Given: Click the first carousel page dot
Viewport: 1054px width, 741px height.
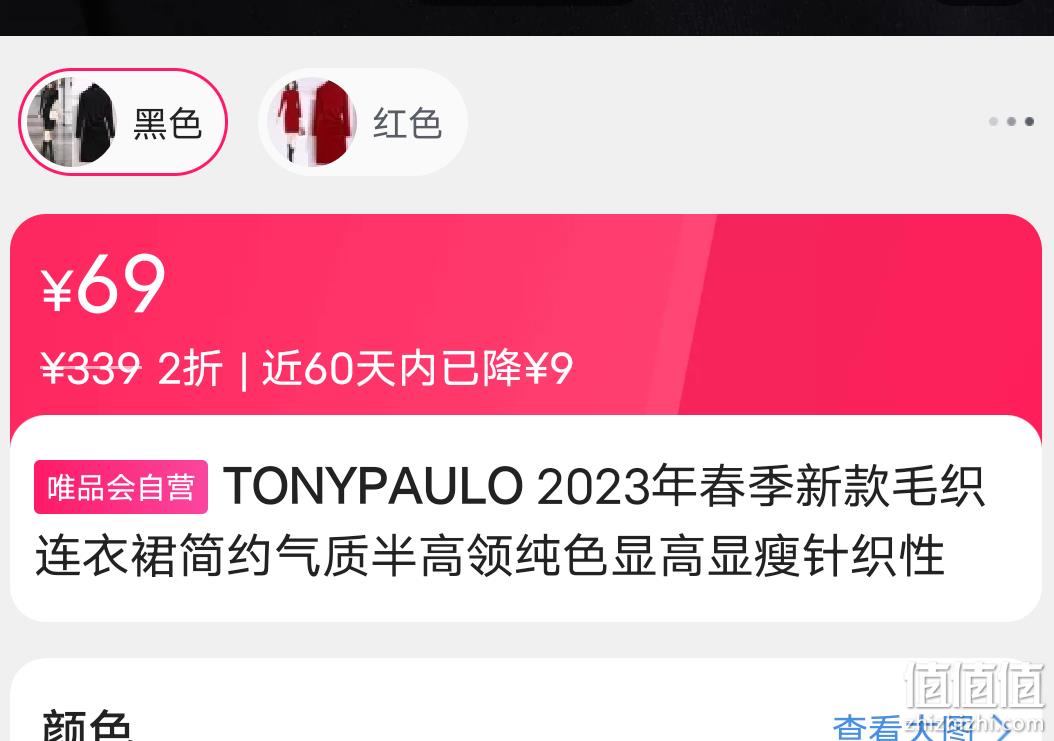Looking at the screenshot, I should pyautogui.click(x=993, y=122).
